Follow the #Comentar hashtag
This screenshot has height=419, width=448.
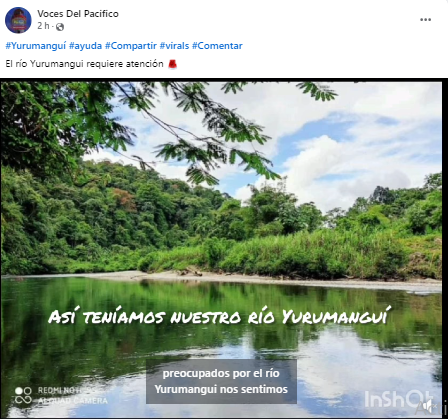[217, 46]
